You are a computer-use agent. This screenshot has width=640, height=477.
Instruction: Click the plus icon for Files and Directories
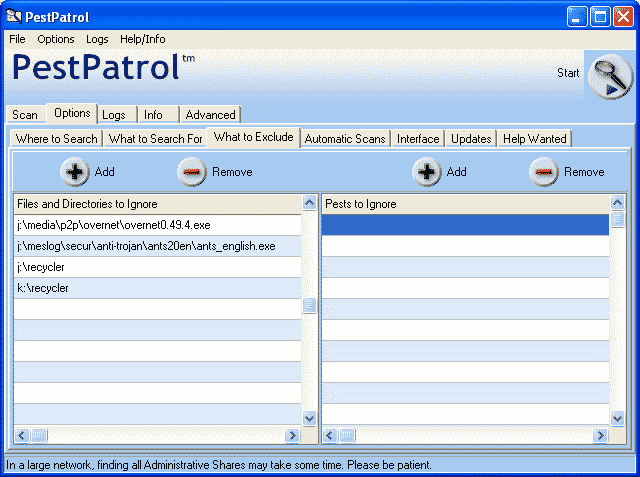(x=75, y=172)
